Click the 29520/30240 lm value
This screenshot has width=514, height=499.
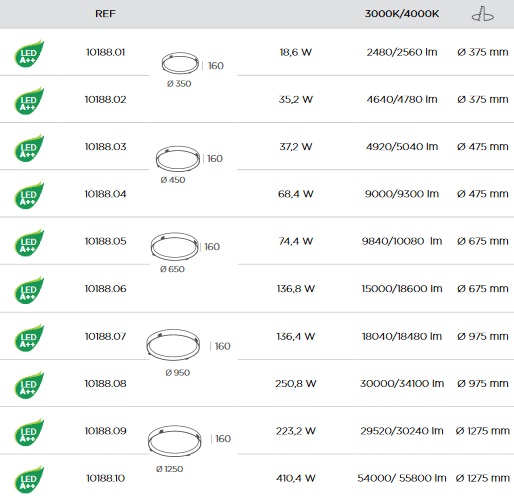(402, 431)
